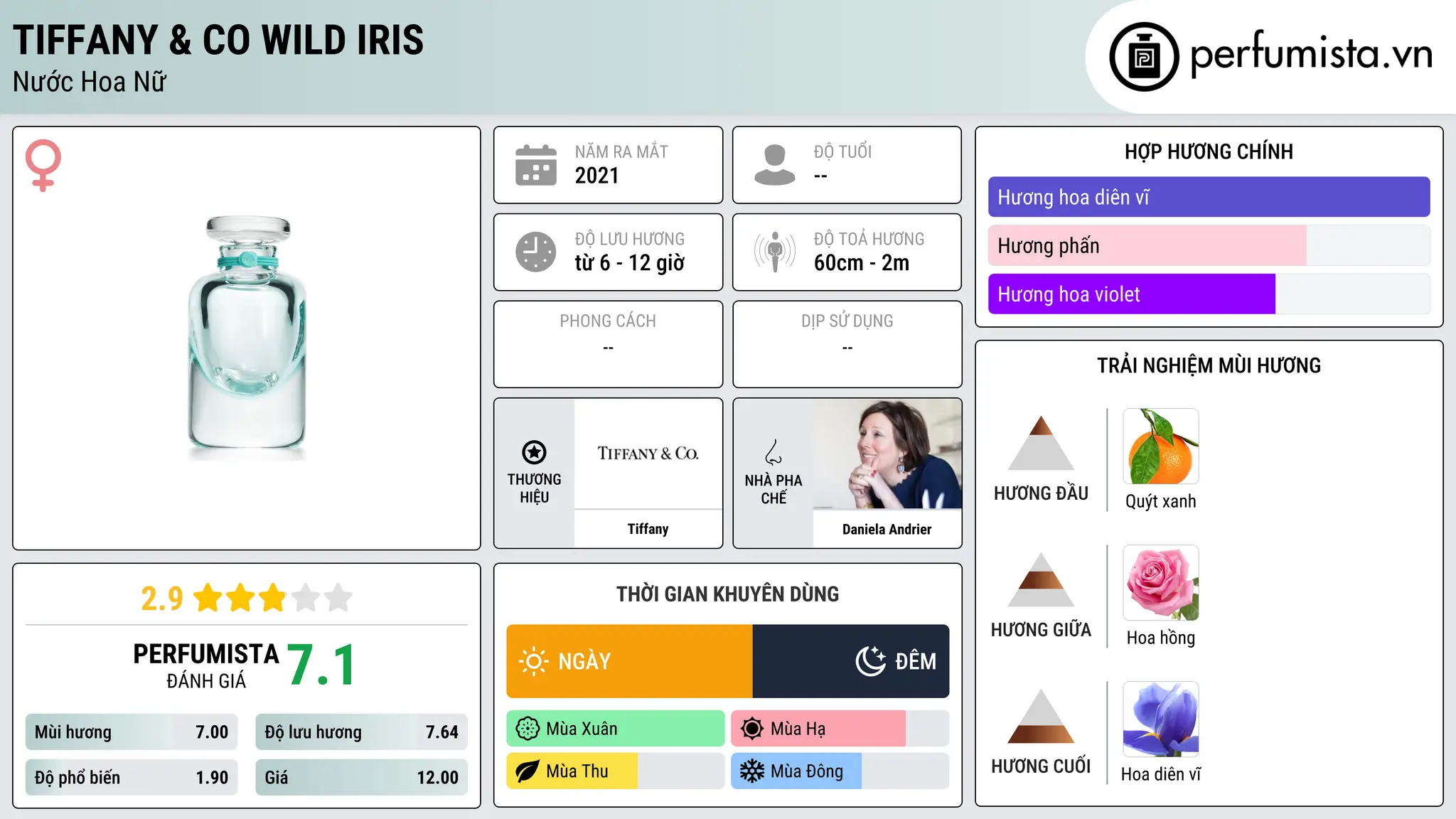The image size is (1456, 819).
Task: Click the "Độ phổ biến" 1.90 score row
Action: point(132,778)
